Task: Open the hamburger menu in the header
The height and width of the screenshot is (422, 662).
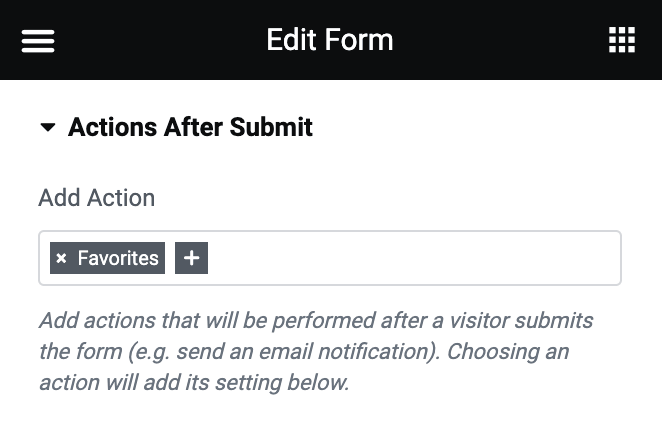Action: 38,41
